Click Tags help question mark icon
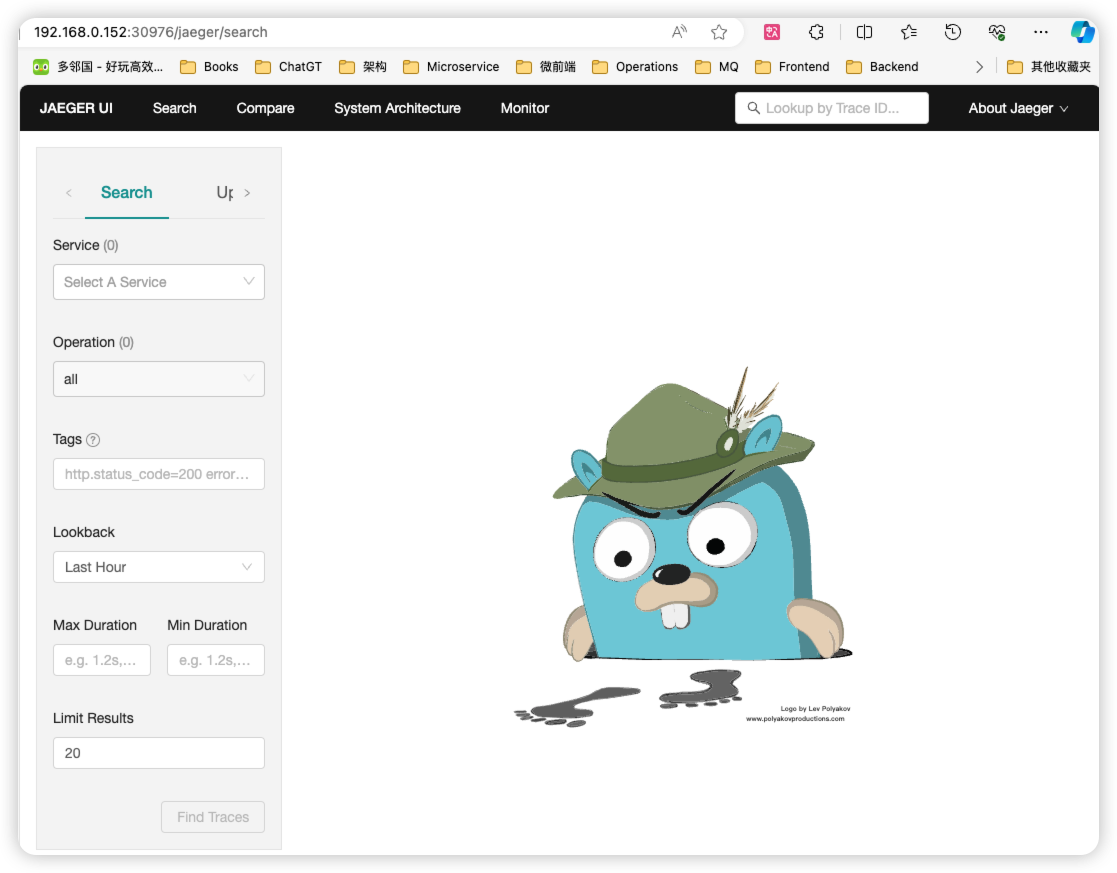The width and height of the screenshot is (1117, 873). point(93,440)
